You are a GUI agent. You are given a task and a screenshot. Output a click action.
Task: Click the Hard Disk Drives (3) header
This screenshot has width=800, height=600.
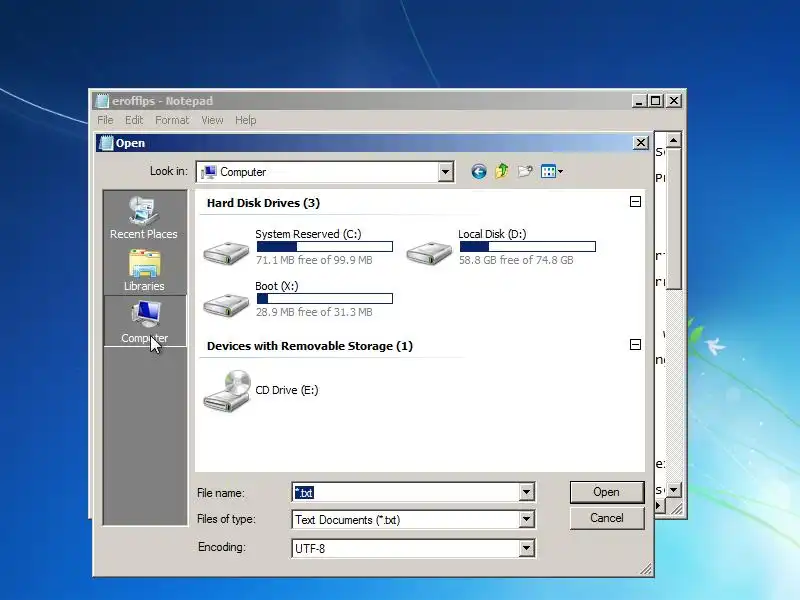point(263,203)
